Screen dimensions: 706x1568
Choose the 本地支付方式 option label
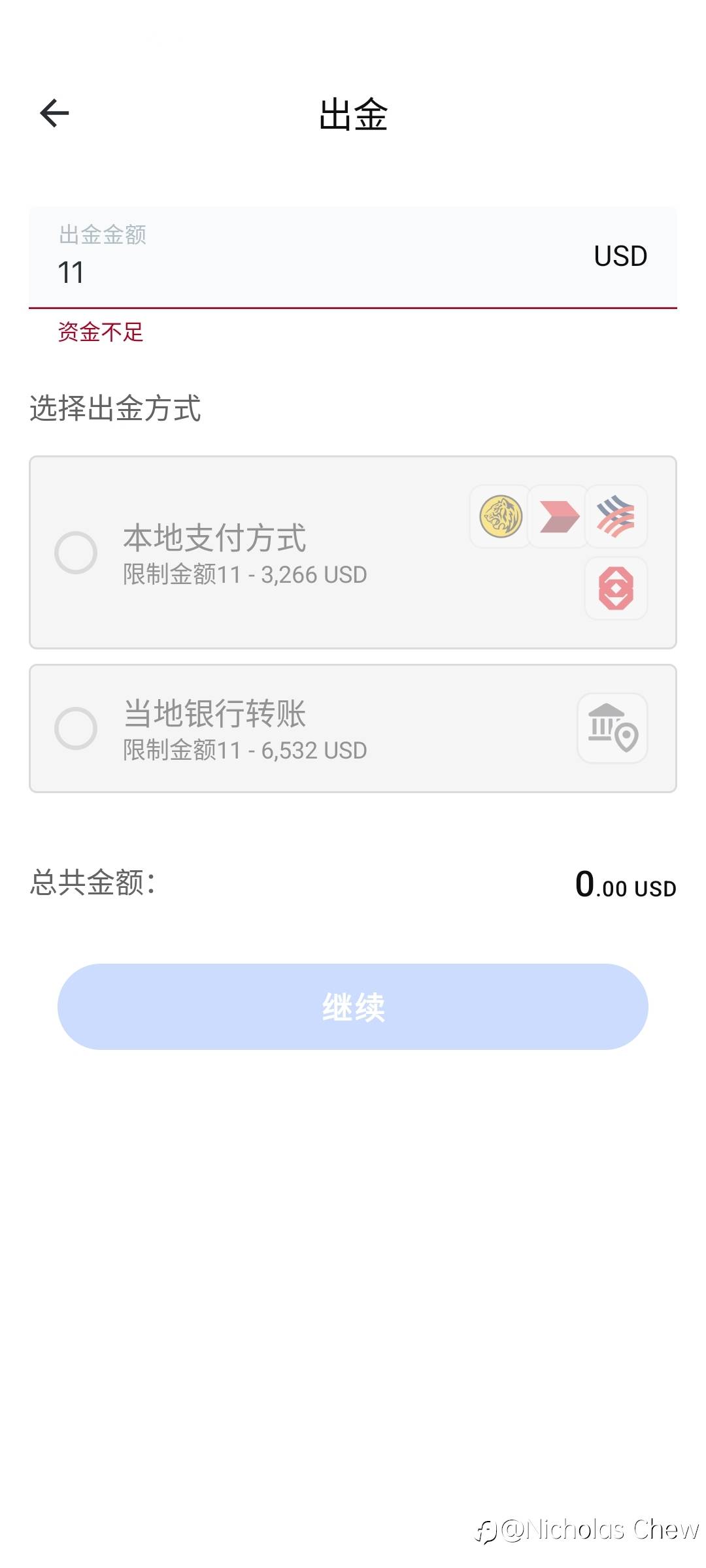214,537
